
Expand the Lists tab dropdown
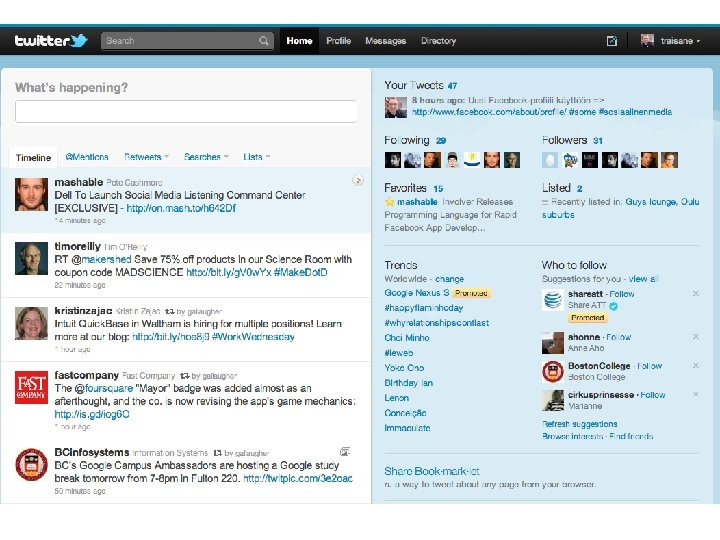(x=268, y=157)
